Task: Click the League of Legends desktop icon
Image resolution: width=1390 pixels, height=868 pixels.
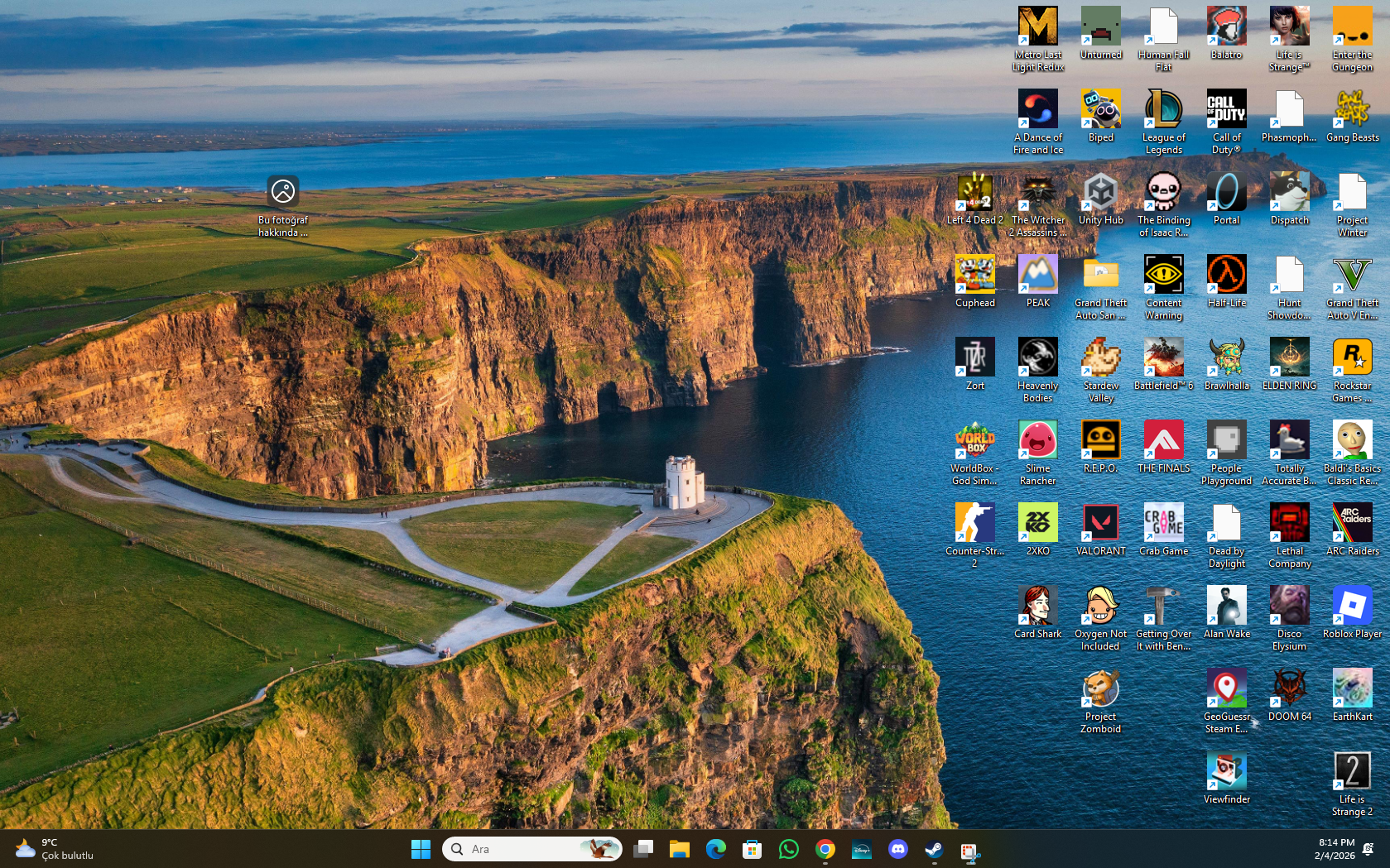Action: (1163, 110)
